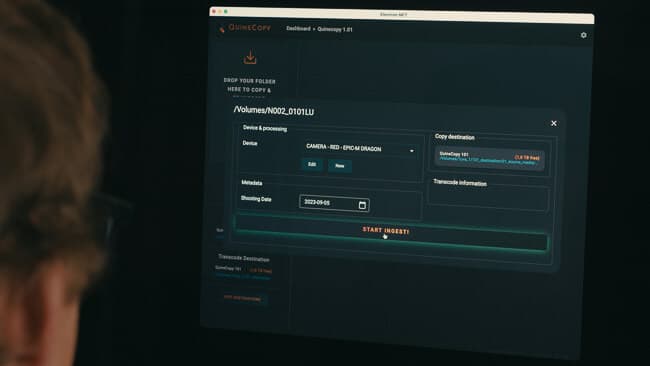This screenshot has width=650, height=366.
Task: Click the orange download tray icon
Action: click(250, 58)
